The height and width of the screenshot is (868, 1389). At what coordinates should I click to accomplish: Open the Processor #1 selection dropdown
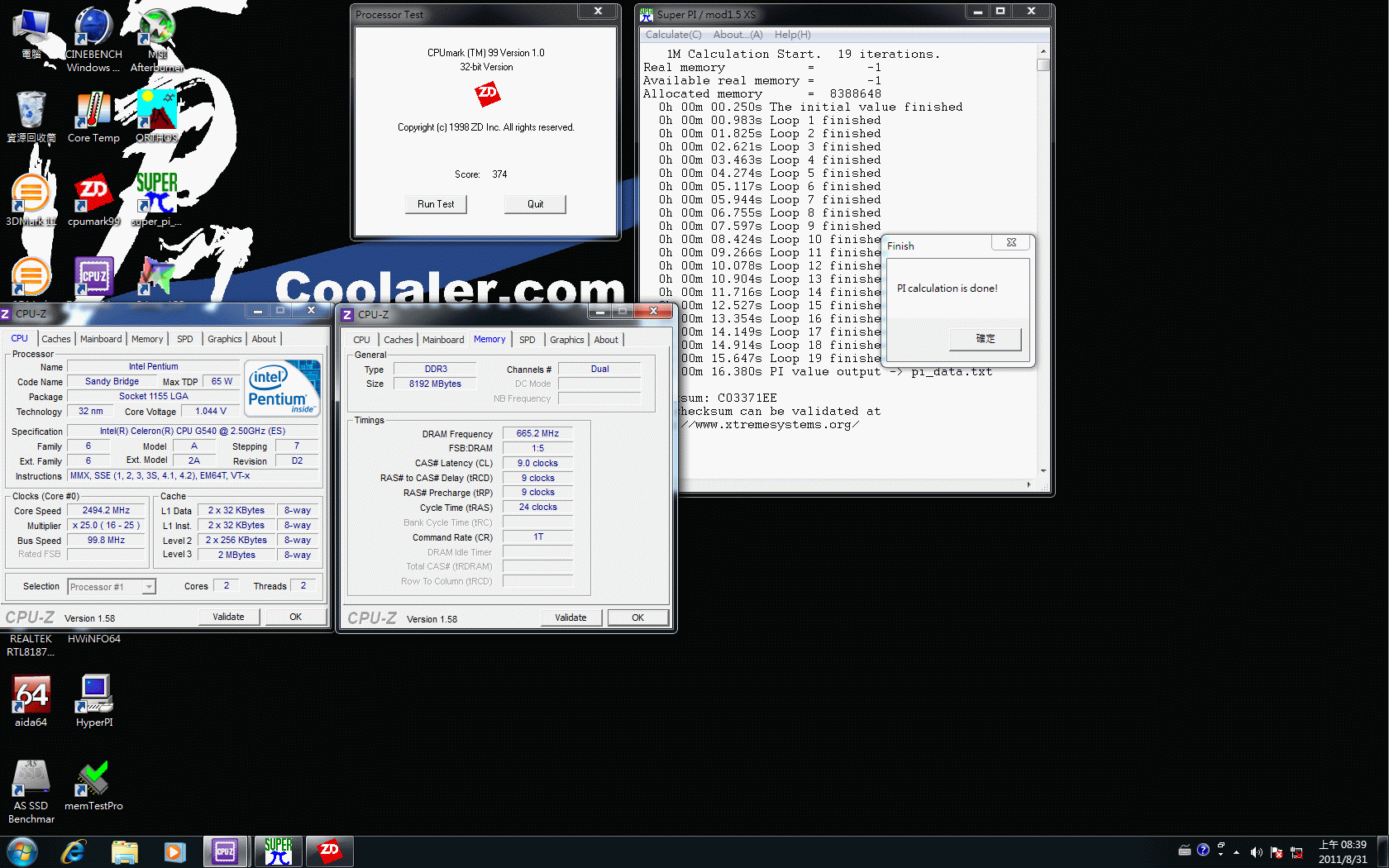tap(112, 587)
